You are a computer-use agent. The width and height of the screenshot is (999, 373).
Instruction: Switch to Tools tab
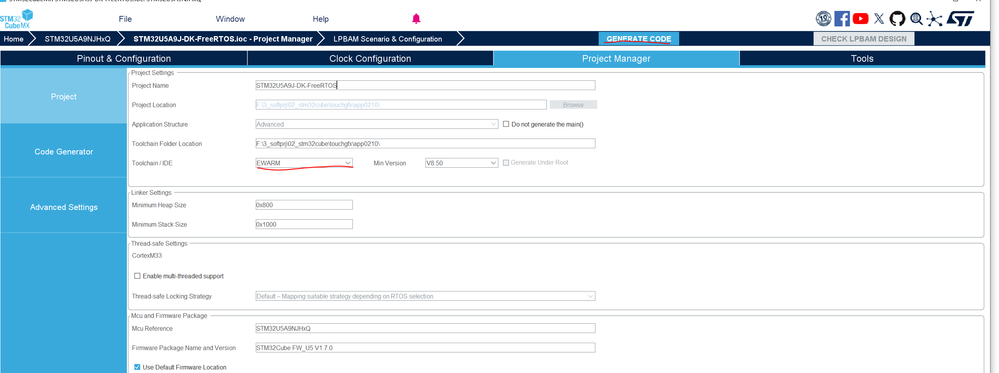862,59
